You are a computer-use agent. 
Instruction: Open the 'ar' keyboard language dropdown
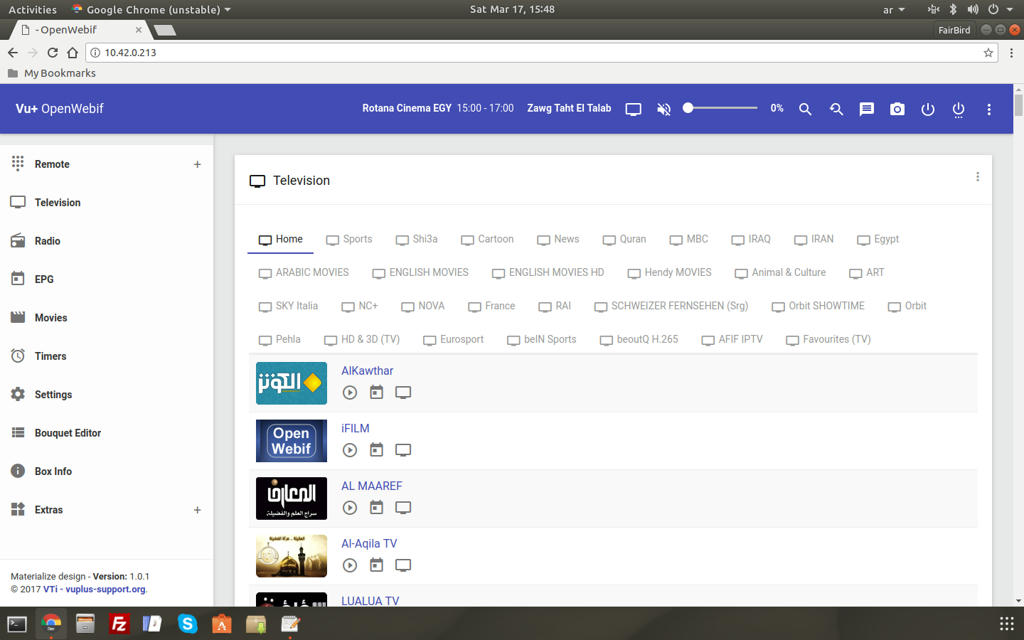[893, 10]
